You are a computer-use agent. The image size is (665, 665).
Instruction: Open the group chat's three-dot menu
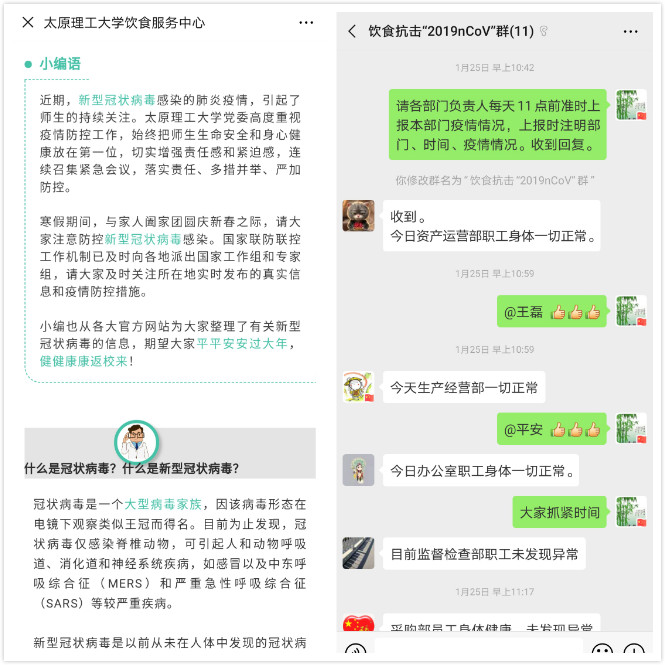(x=630, y=32)
